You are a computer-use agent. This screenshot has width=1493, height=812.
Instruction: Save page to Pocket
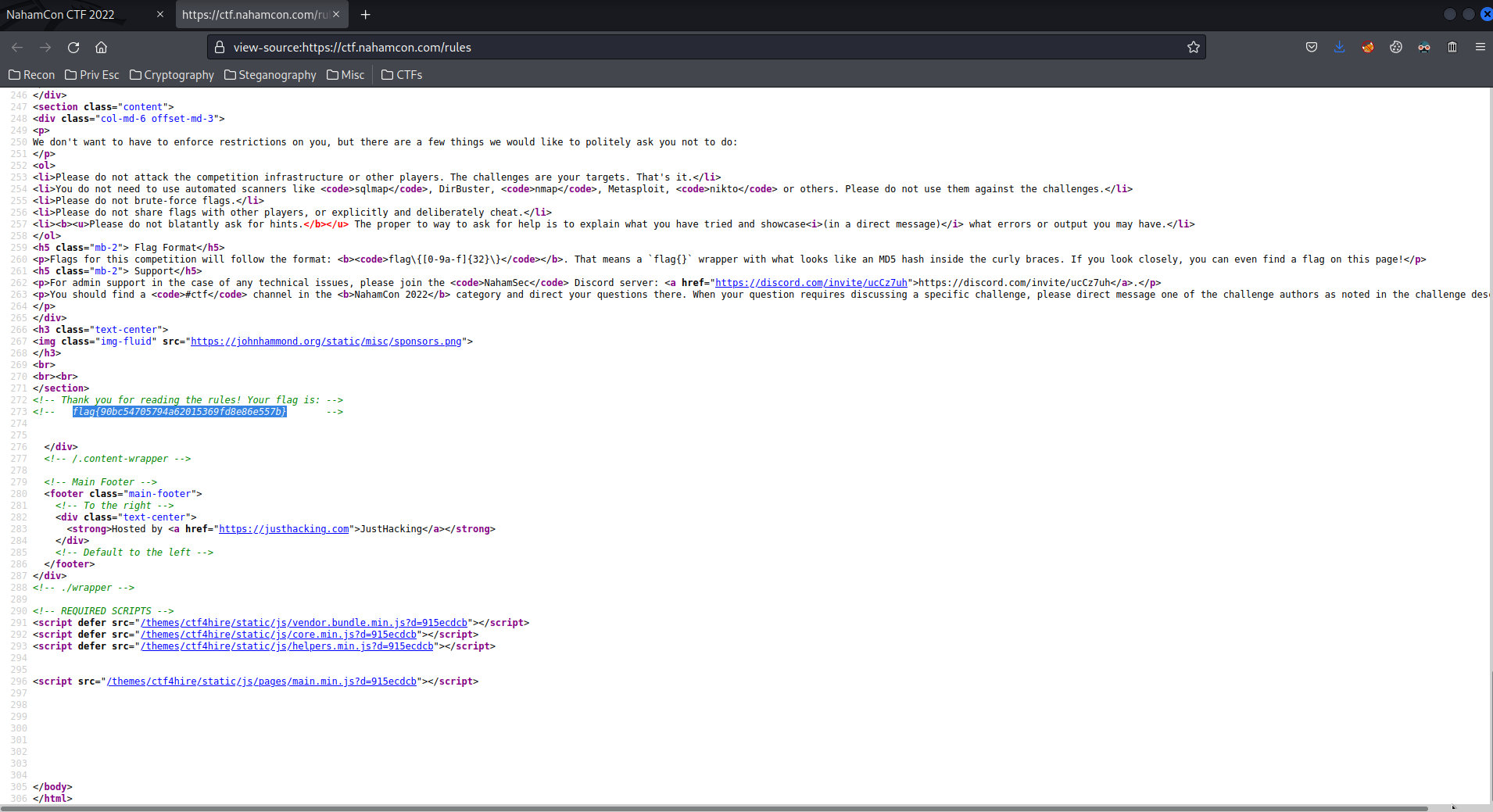point(1312,48)
